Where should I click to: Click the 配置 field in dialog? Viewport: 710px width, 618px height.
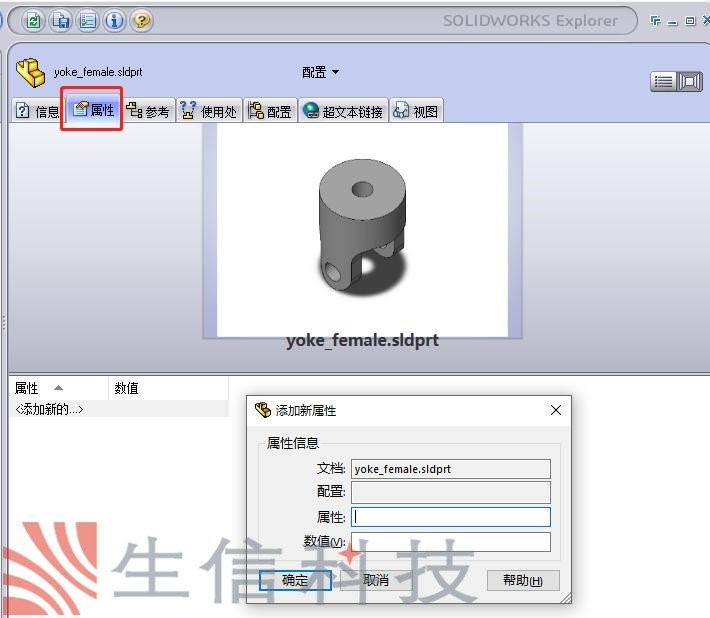(x=451, y=493)
